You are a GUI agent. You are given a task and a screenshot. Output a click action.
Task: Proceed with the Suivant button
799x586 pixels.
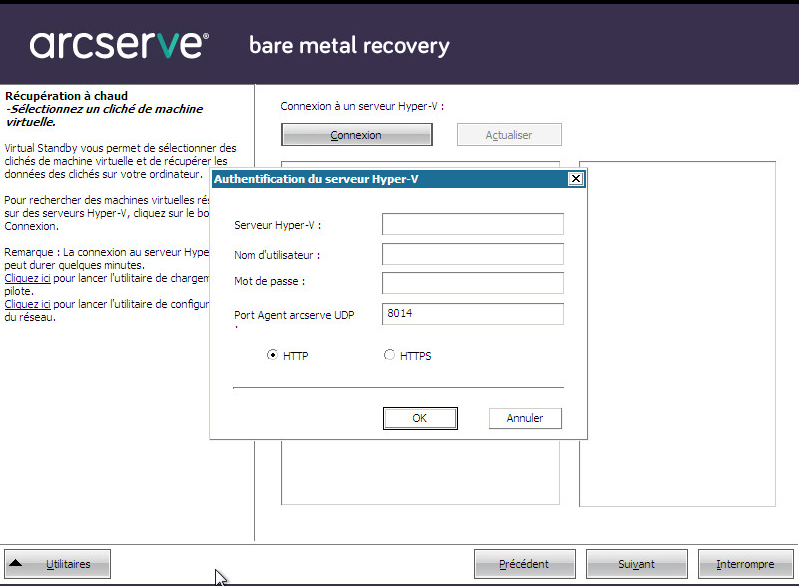coord(636,564)
